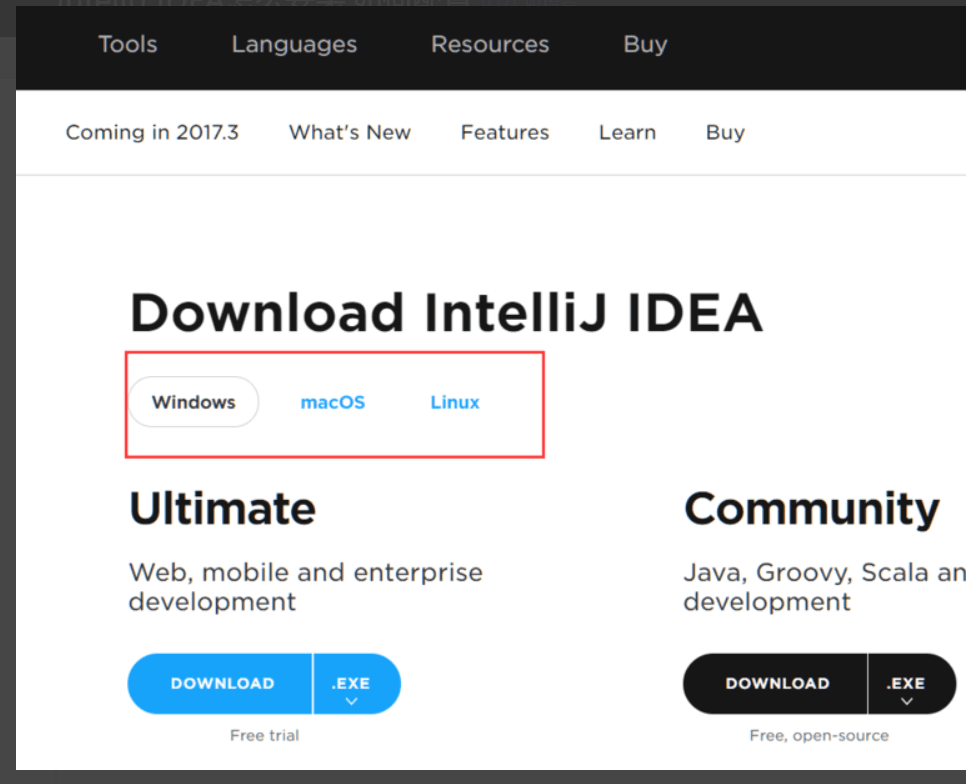
Task: Go to the Coming in 2017.3 page
Action: [152, 132]
